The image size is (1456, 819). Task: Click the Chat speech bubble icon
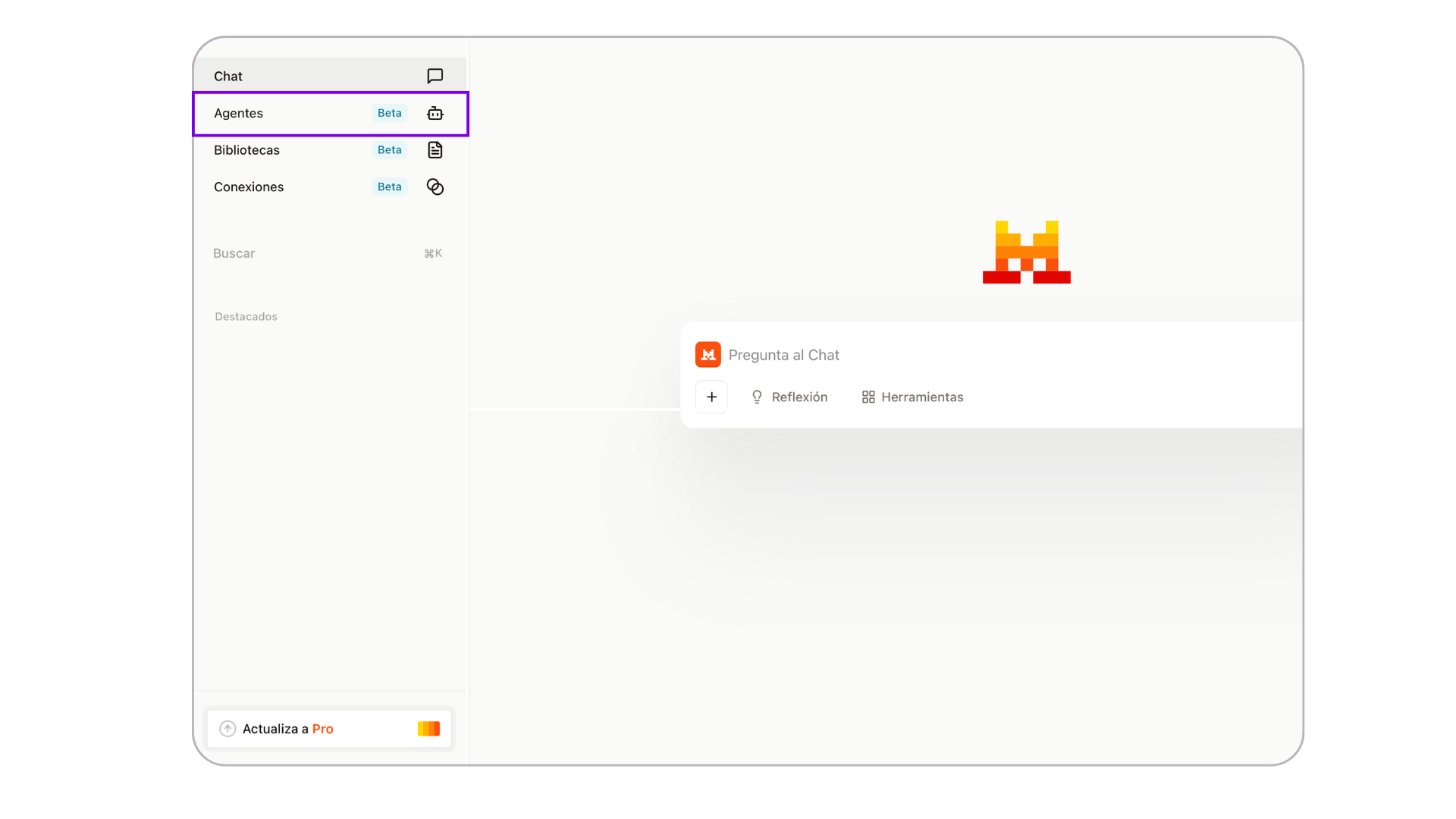[435, 76]
